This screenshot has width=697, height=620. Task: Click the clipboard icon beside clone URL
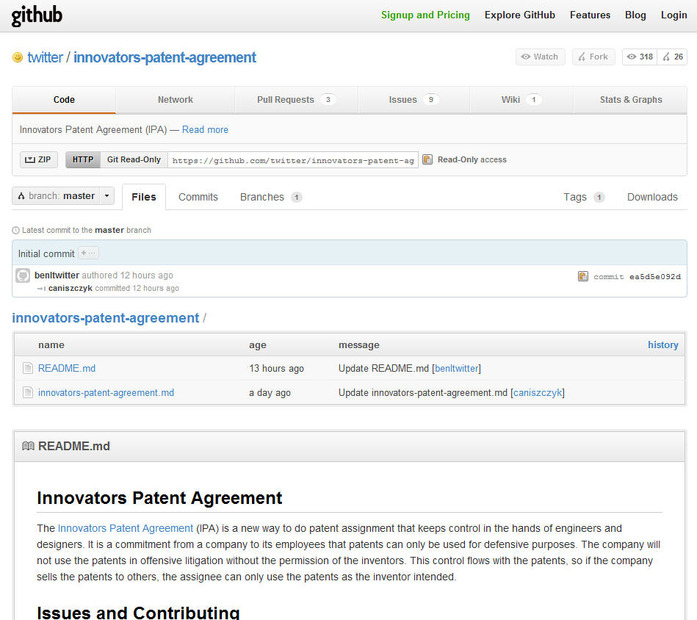[x=427, y=159]
